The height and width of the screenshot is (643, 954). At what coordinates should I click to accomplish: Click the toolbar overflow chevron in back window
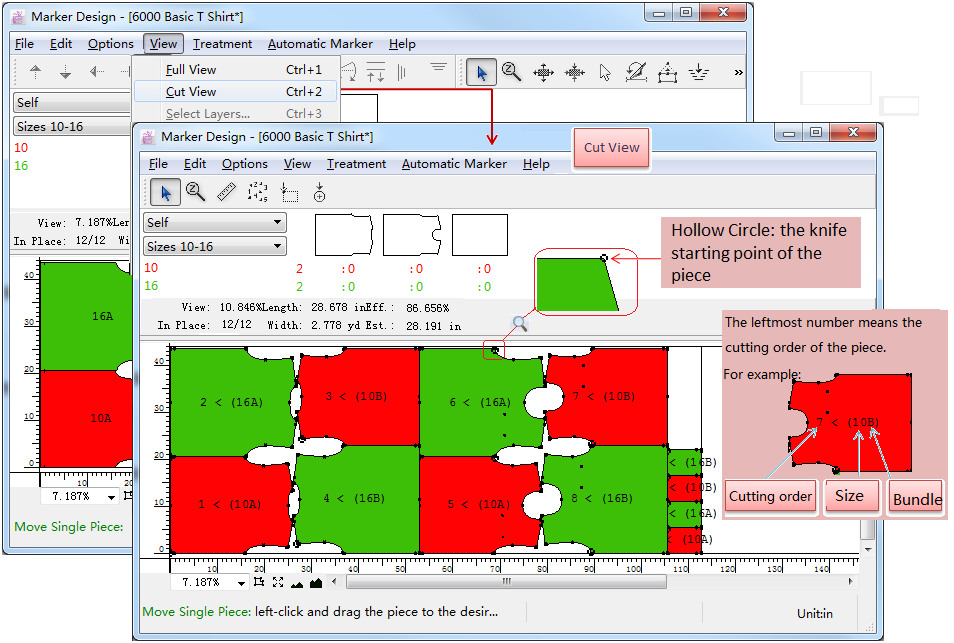coord(738,72)
